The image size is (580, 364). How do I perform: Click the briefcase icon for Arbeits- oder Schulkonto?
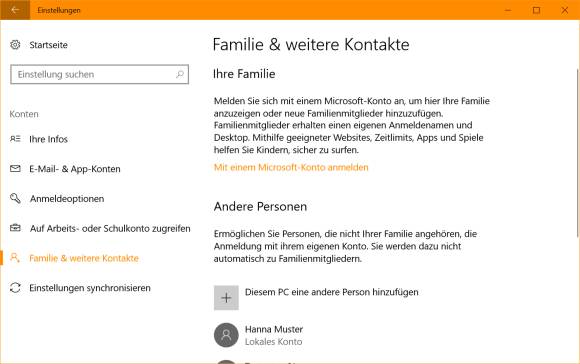[15, 228]
